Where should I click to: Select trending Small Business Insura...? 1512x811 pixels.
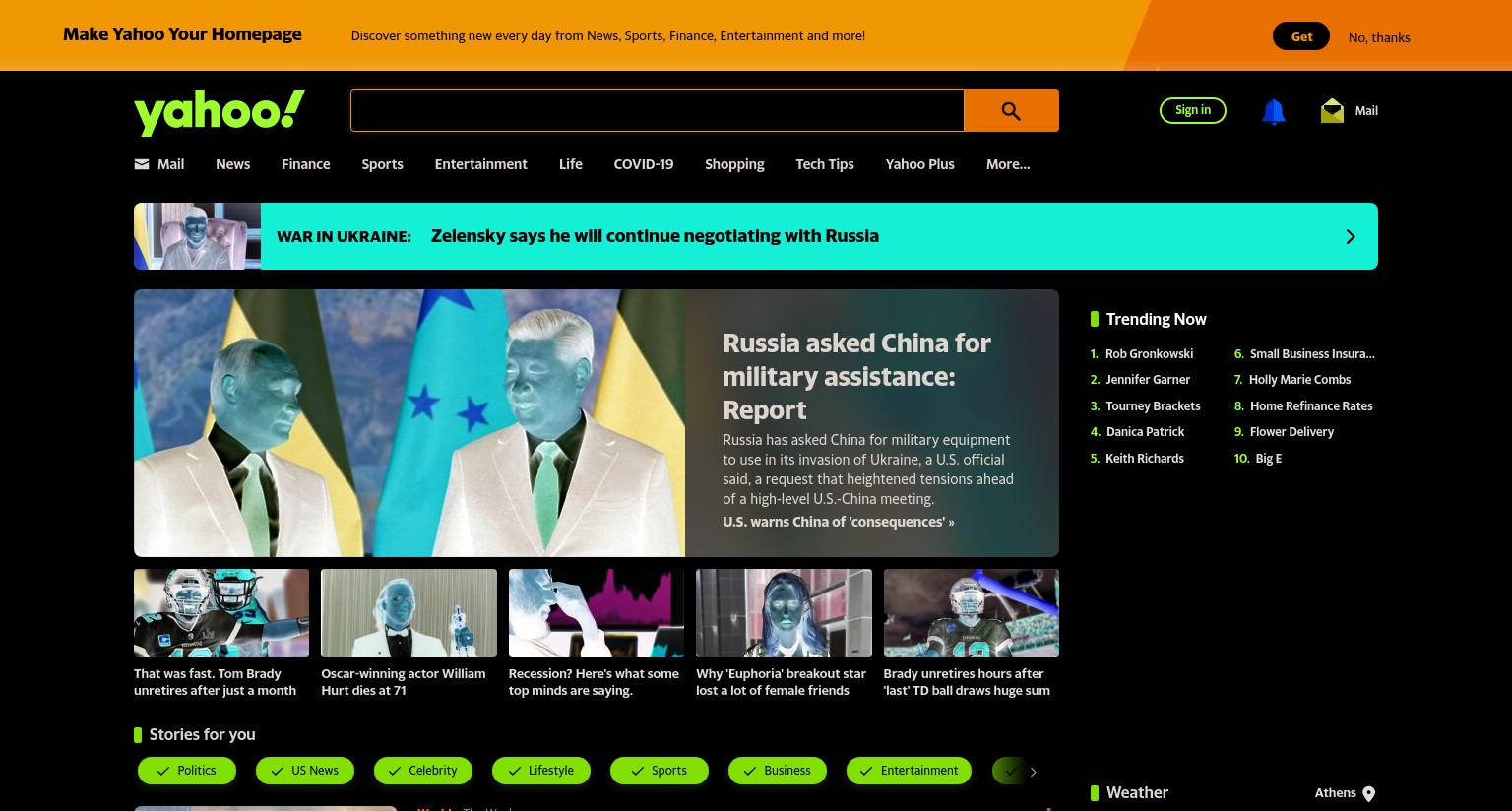point(1312,354)
